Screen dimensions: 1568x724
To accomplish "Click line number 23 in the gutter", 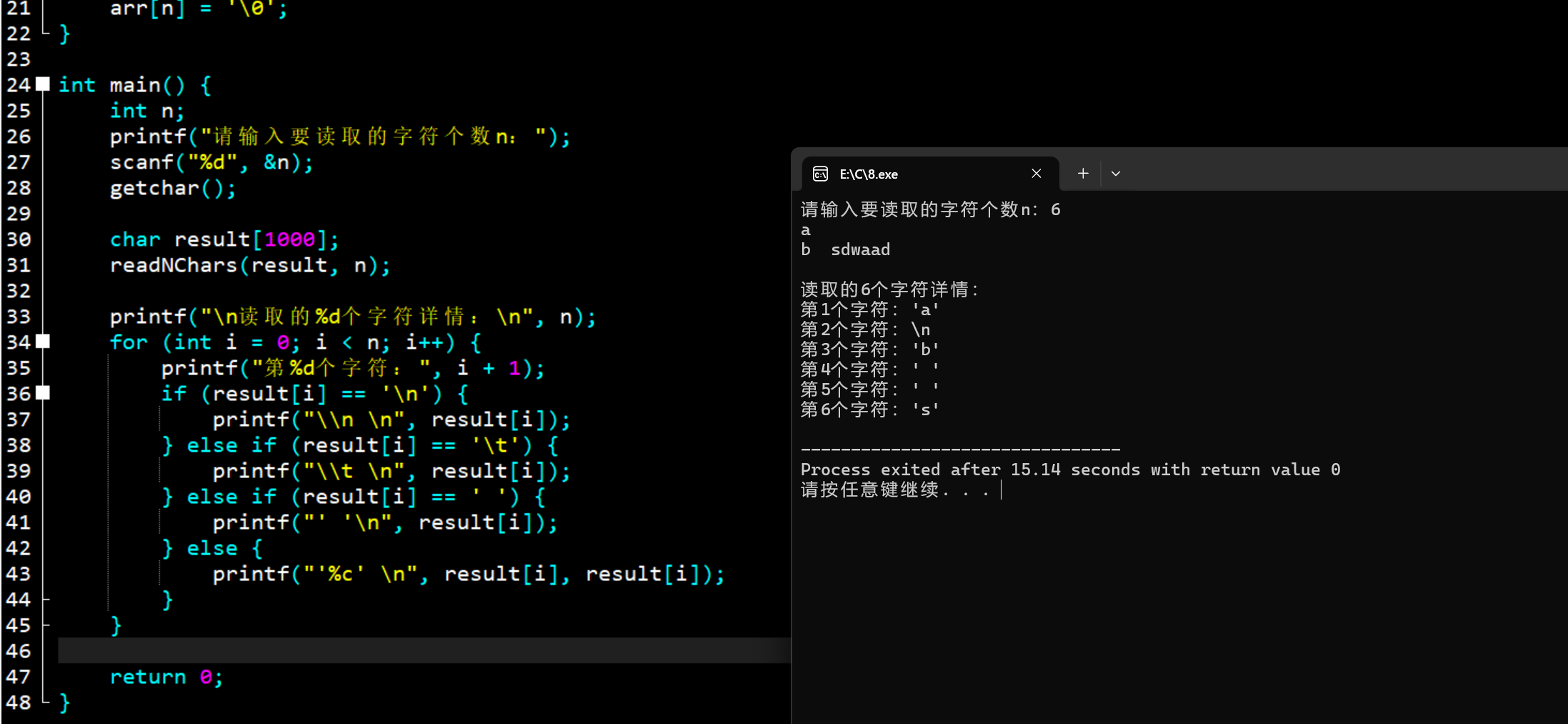I will [x=19, y=59].
